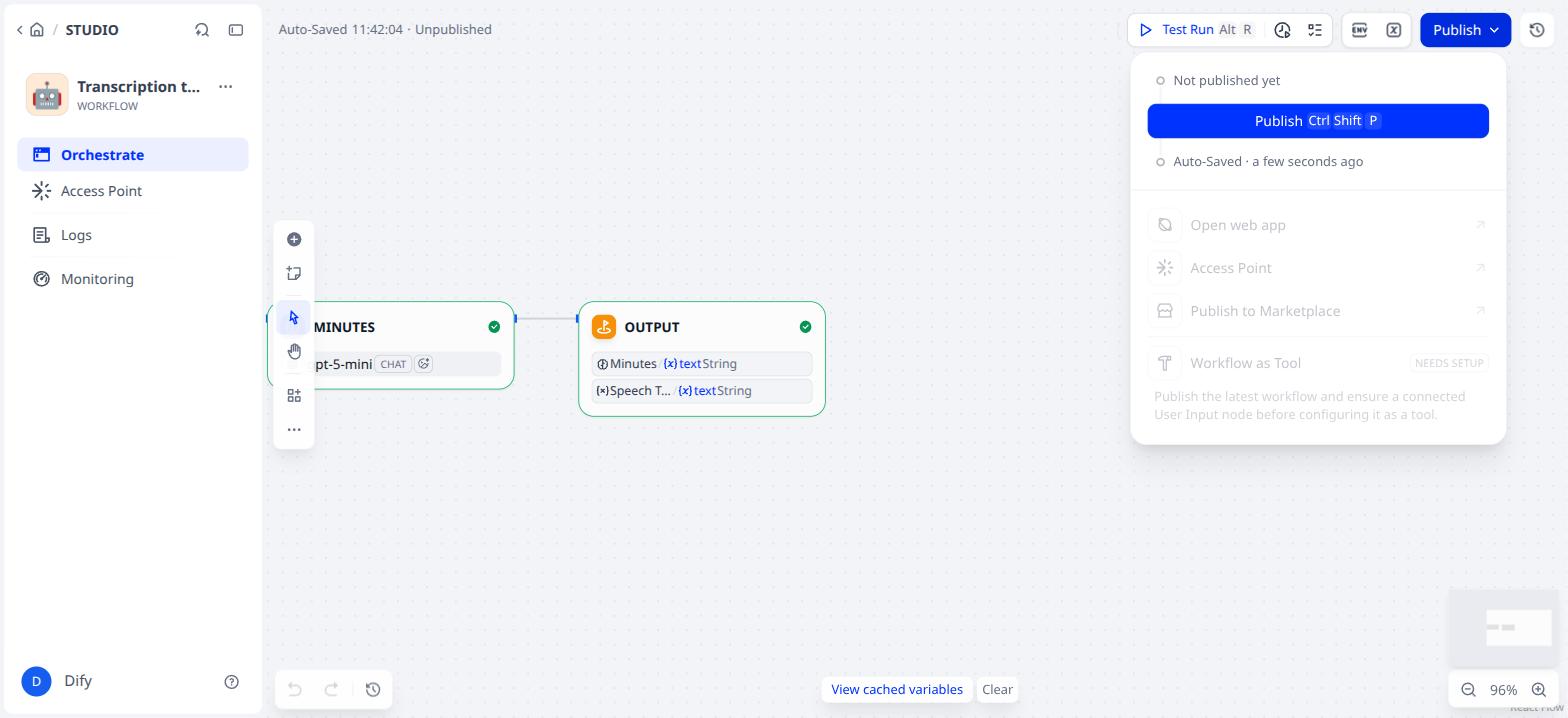Select the OUTPUT node on canvas

point(702,358)
